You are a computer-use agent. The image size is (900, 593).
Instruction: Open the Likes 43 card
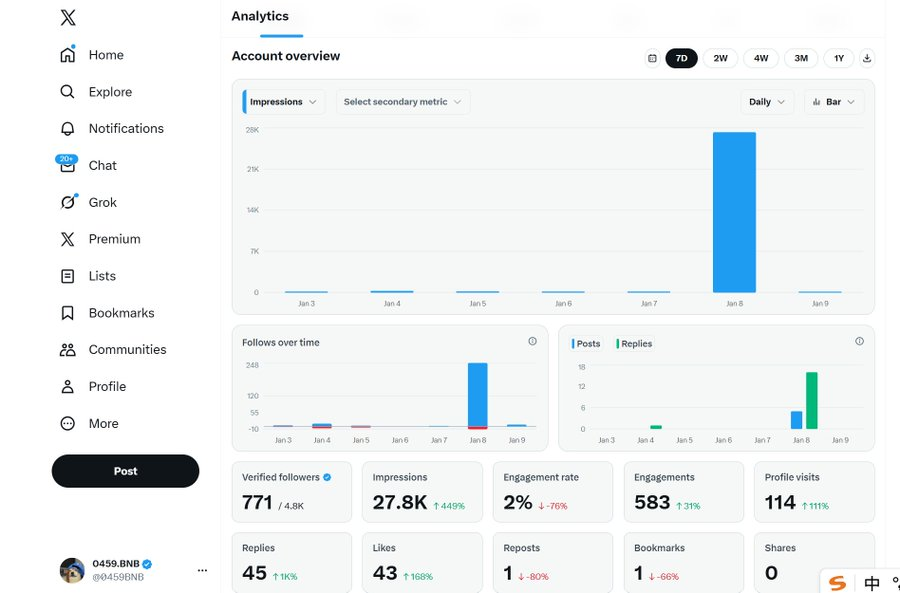coord(422,563)
